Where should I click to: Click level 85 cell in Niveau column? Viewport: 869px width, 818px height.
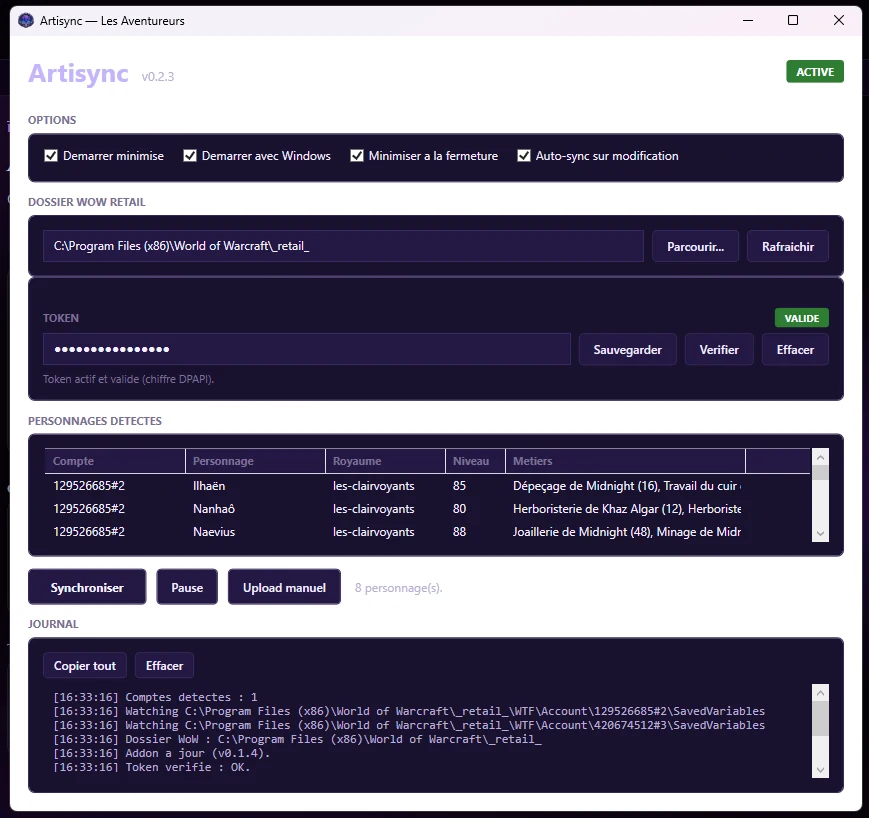459,485
